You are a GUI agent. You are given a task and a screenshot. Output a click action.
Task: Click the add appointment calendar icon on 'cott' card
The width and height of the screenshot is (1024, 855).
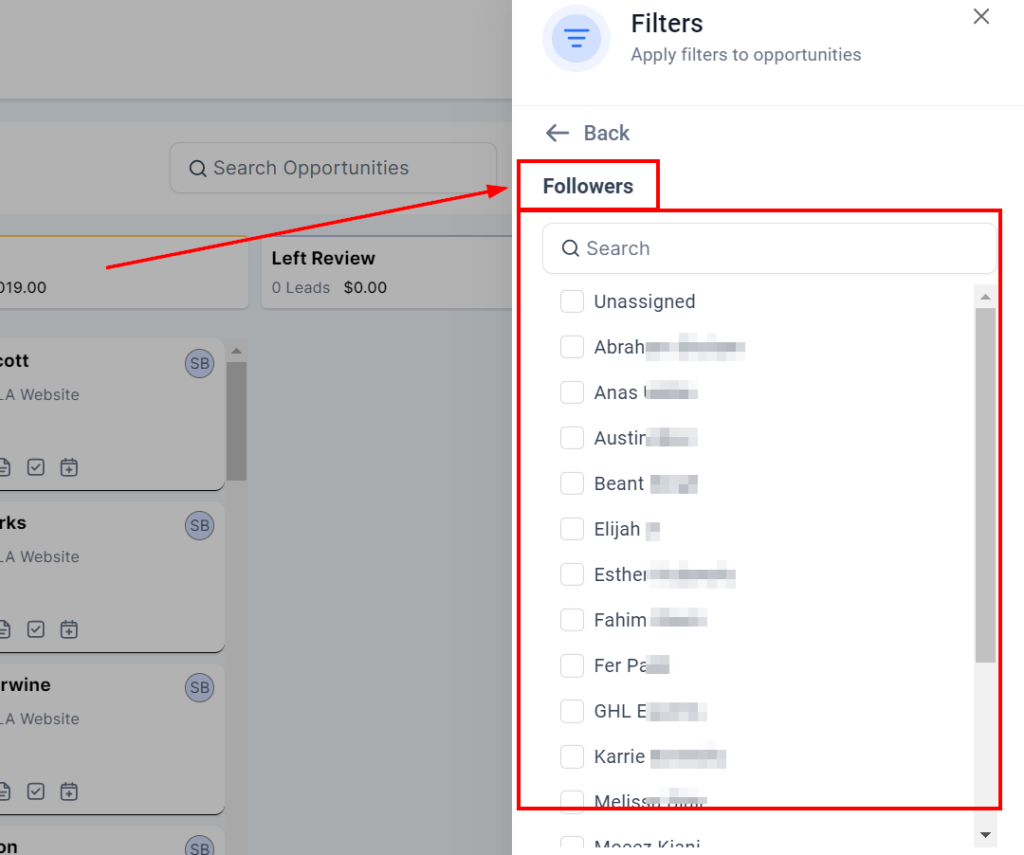point(68,467)
